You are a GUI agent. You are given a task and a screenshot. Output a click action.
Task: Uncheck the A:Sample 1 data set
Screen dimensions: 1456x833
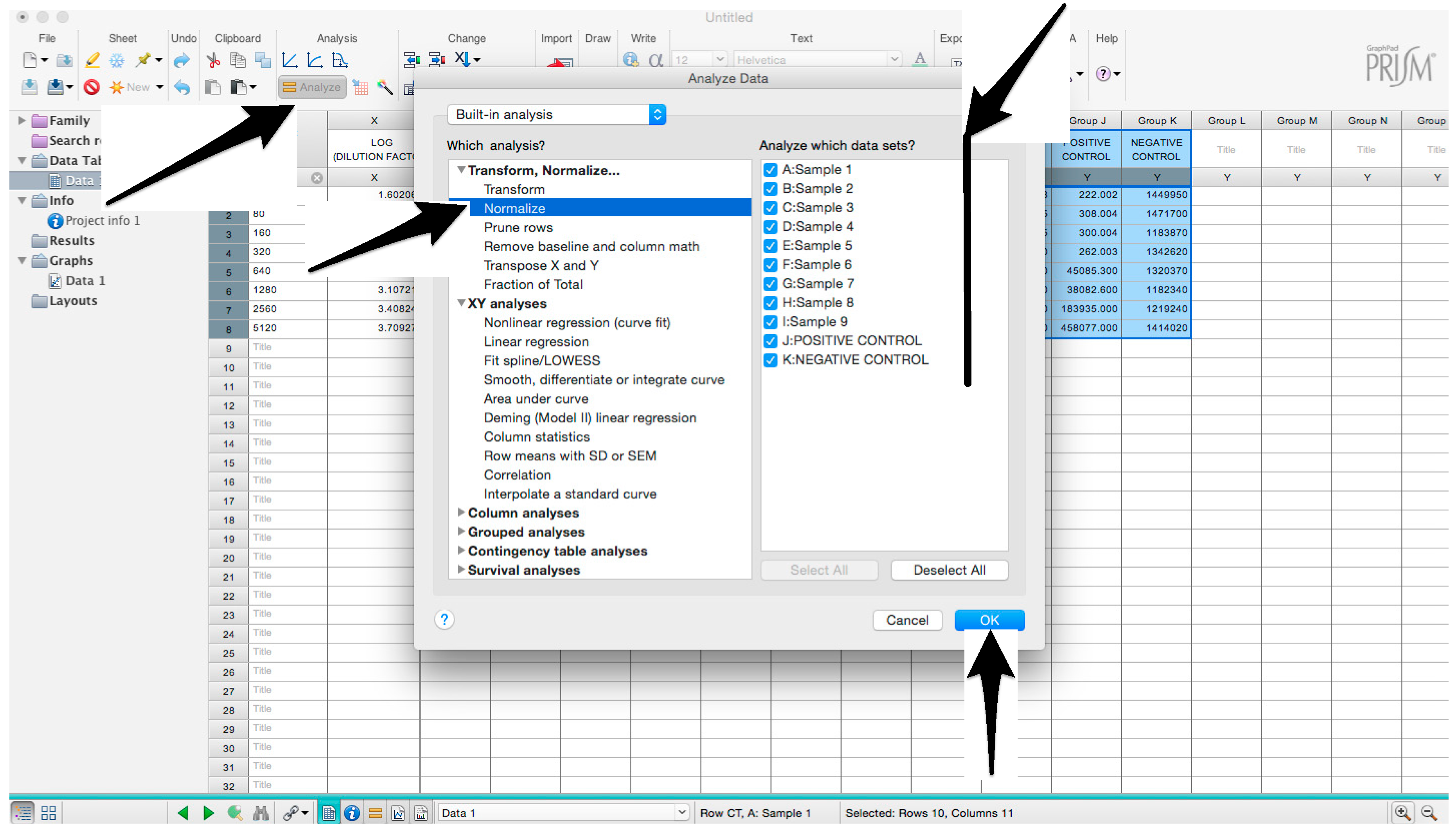point(770,170)
